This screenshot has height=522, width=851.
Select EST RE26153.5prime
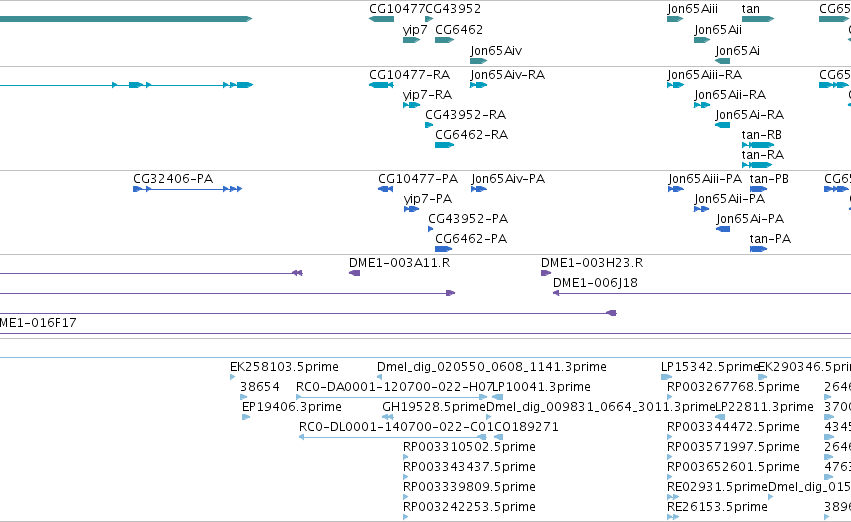(717, 507)
